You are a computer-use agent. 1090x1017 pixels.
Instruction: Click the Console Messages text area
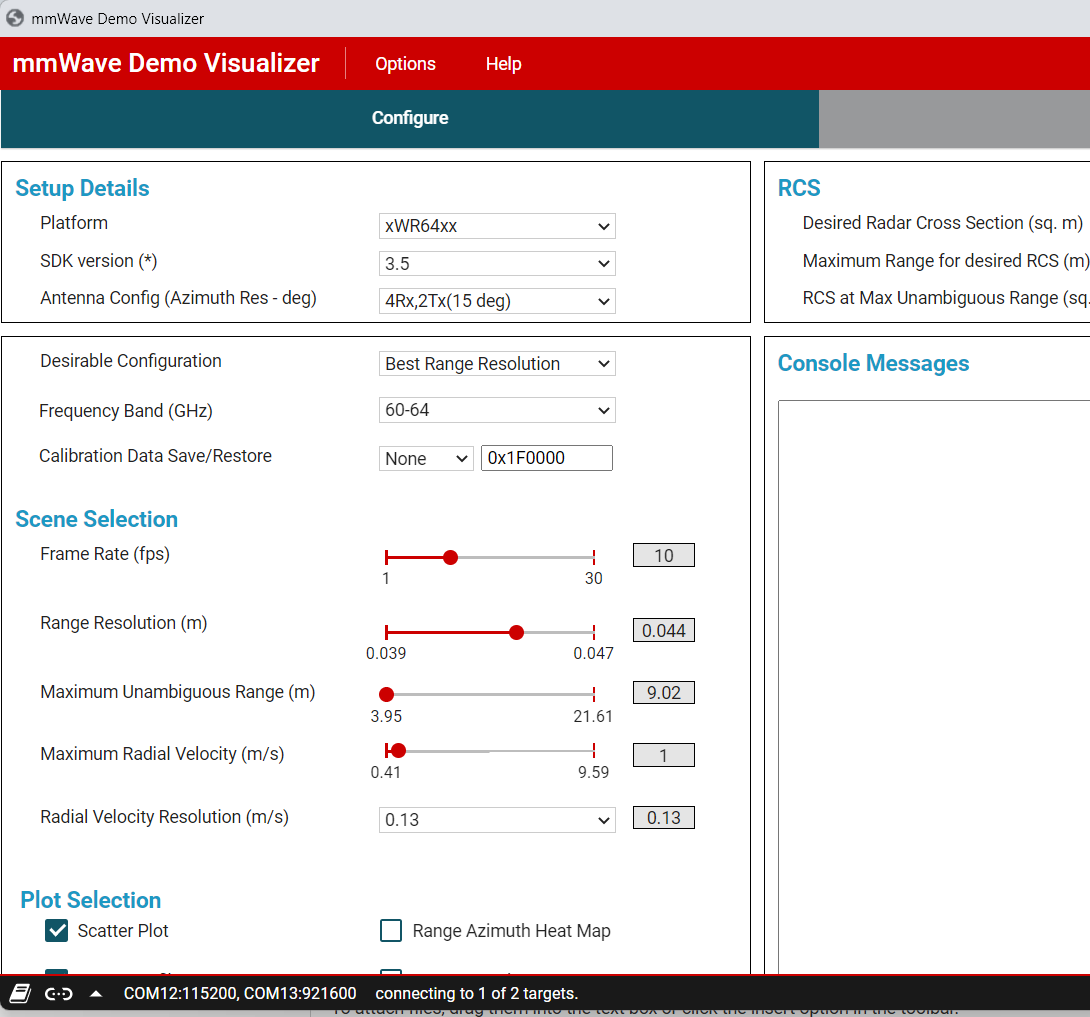[x=934, y=687]
